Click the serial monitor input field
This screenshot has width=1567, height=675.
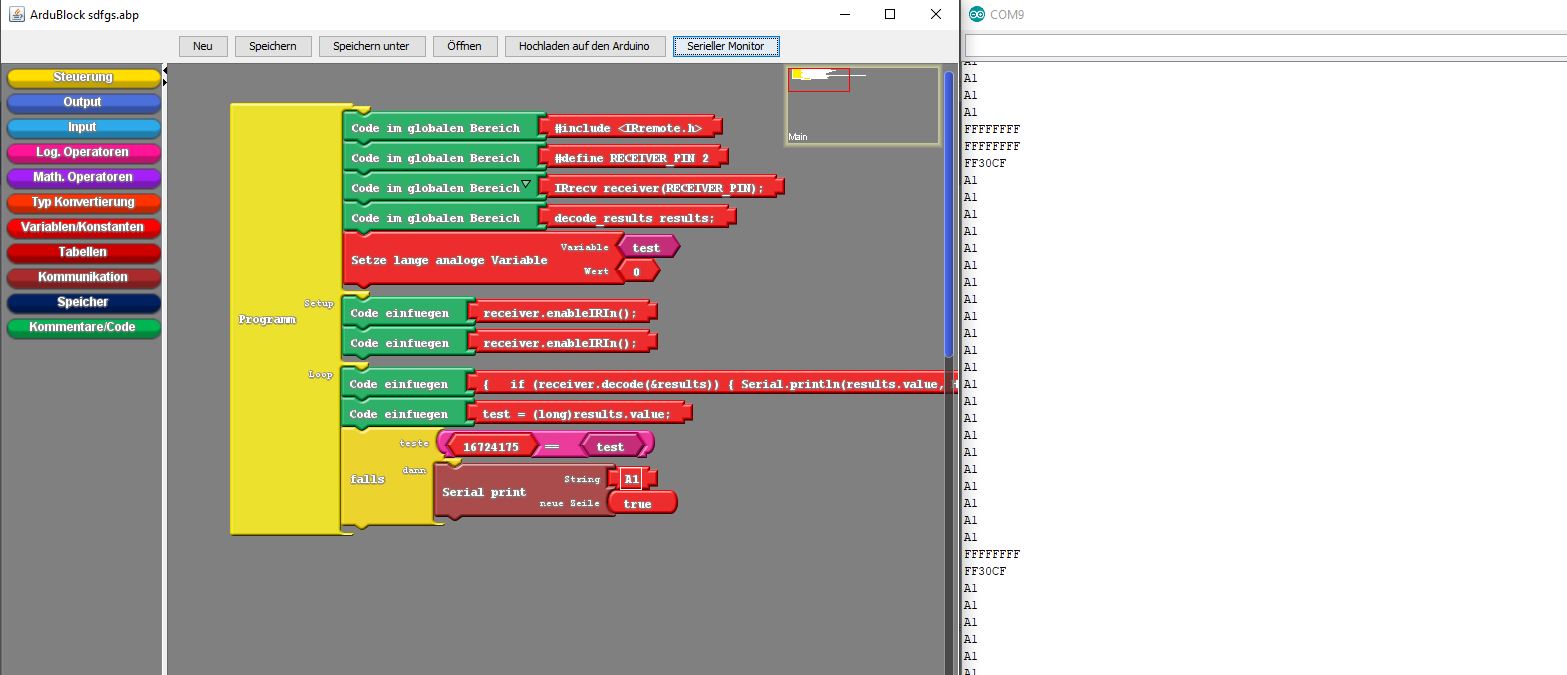tap(1264, 46)
